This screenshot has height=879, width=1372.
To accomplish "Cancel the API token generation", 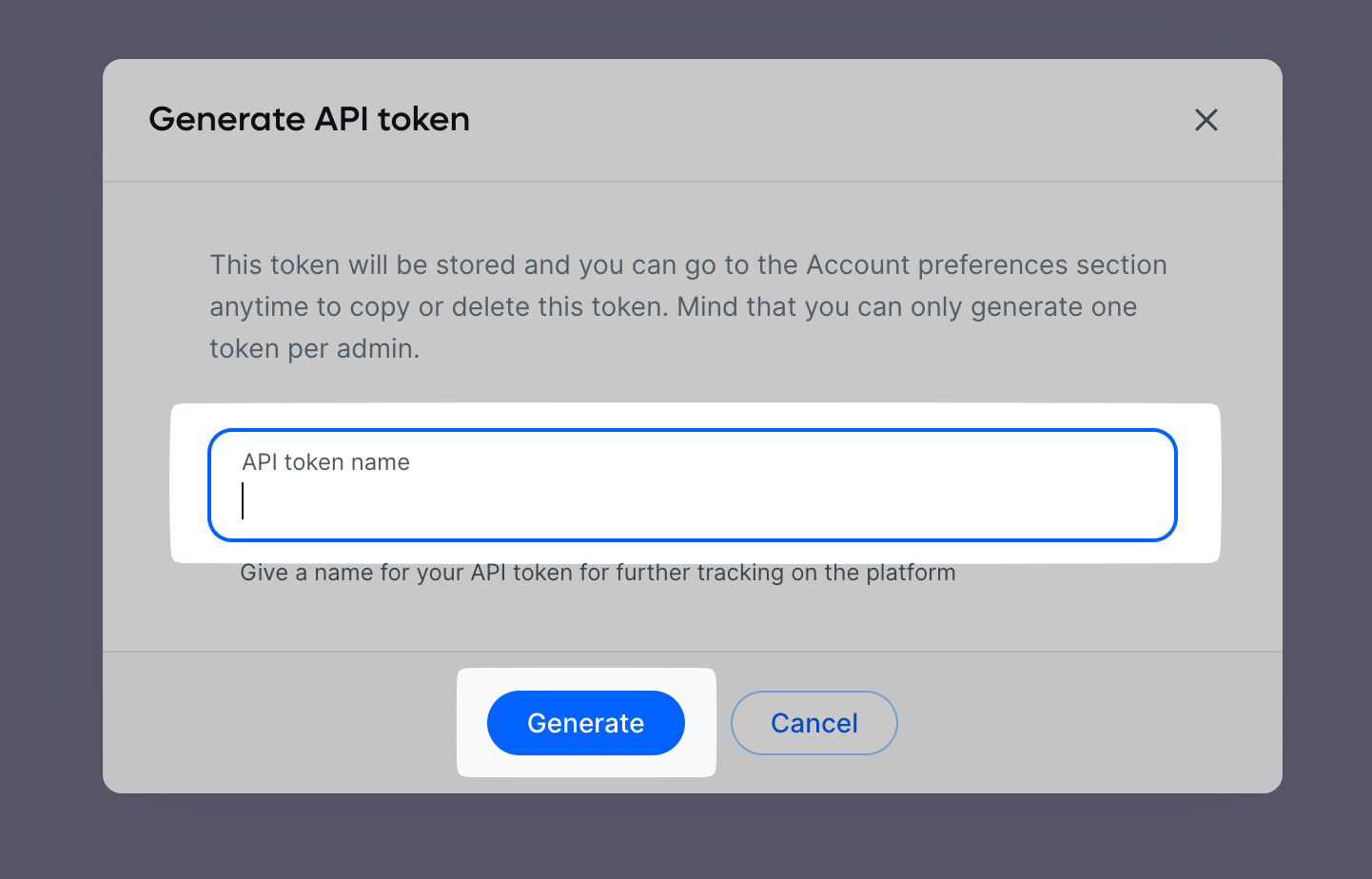I will [x=813, y=723].
